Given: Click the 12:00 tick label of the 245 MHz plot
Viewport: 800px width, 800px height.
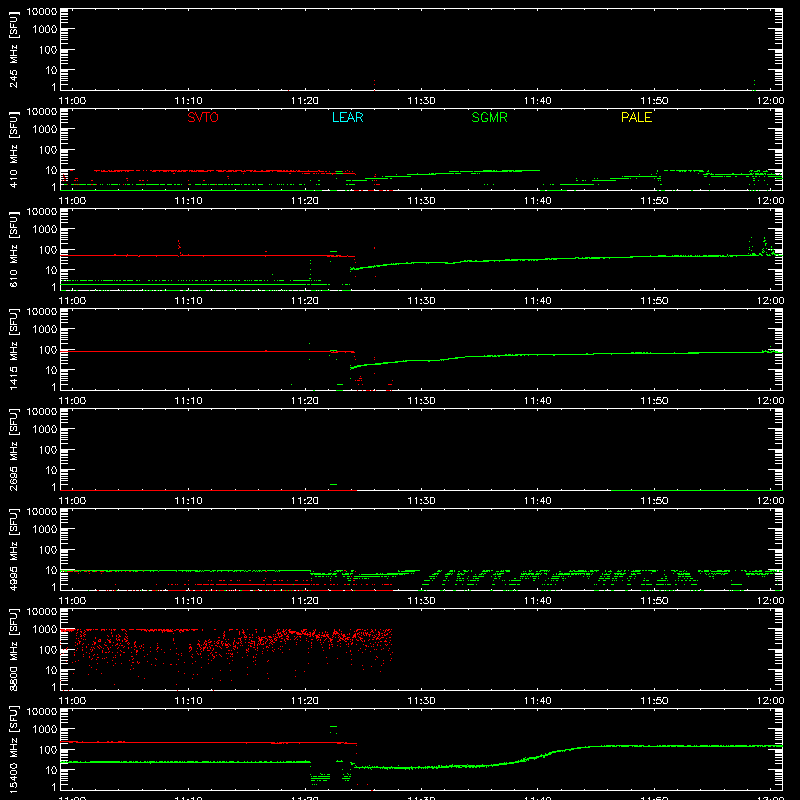Looking at the screenshot, I should coord(770,101).
